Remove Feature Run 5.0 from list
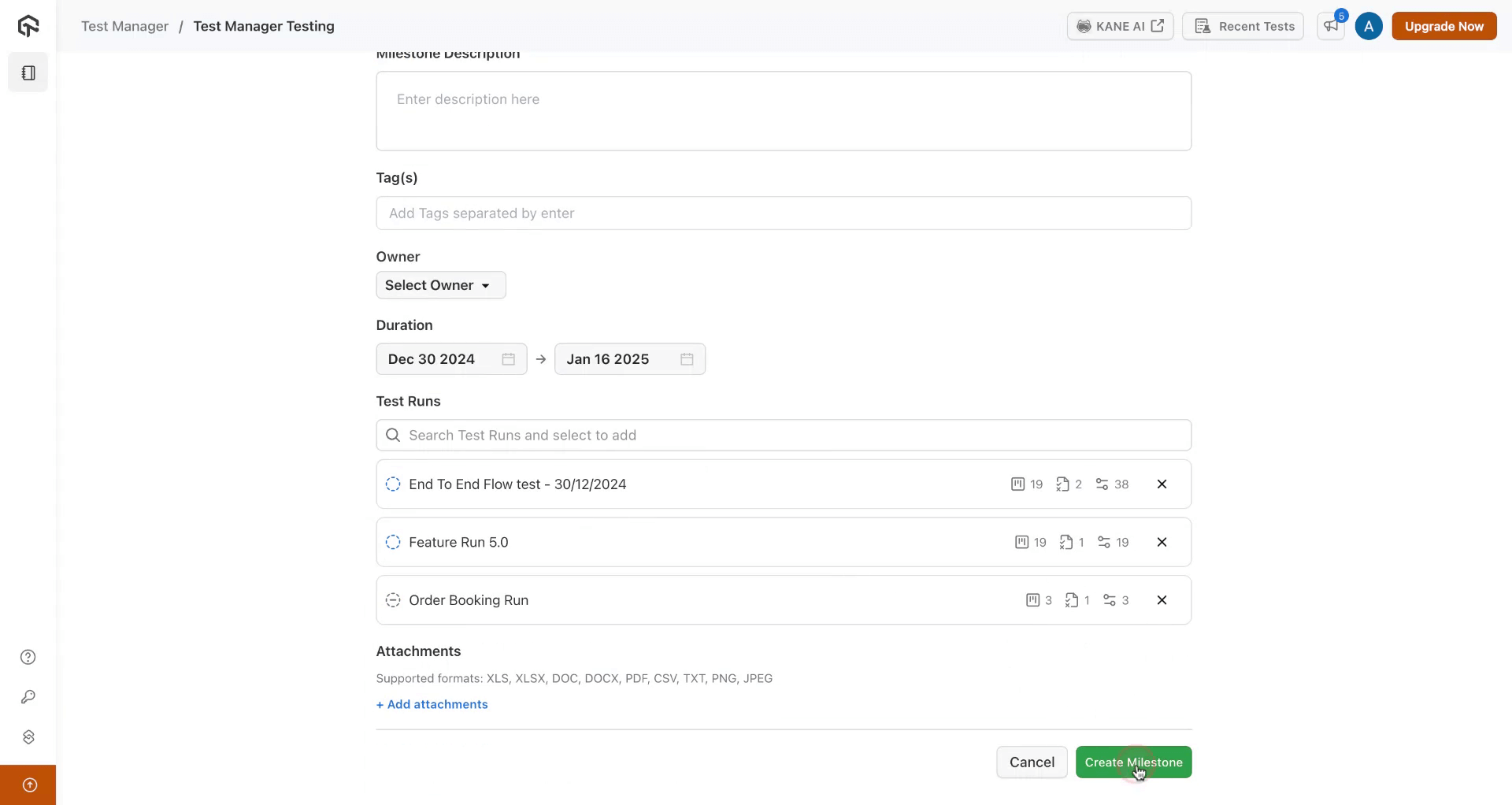Screen dimensions: 1512x805 [x=1162, y=542]
